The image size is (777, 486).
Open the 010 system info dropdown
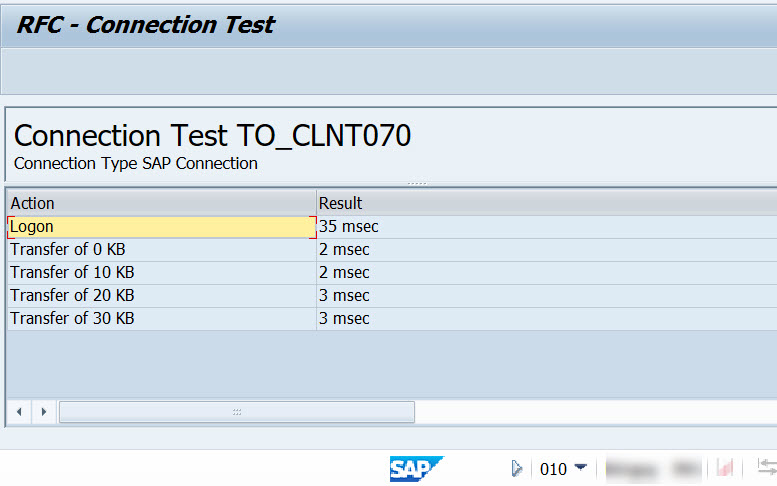[x=580, y=467]
